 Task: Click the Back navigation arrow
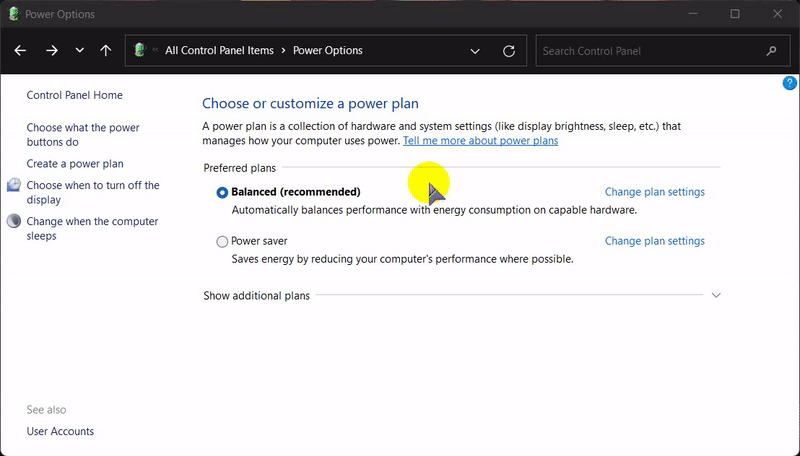coord(20,51)
